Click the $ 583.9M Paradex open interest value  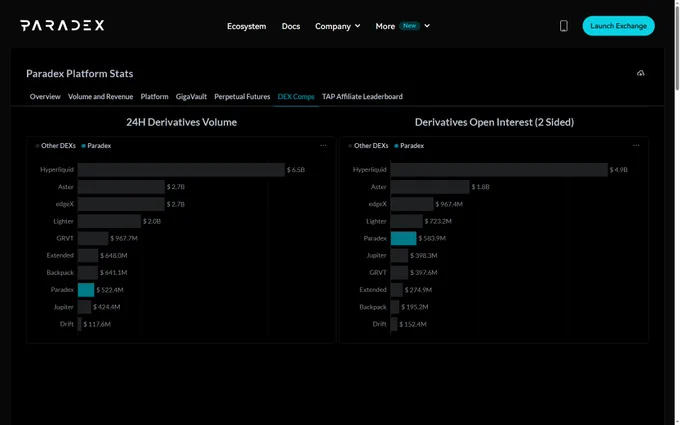pos(432,238)
